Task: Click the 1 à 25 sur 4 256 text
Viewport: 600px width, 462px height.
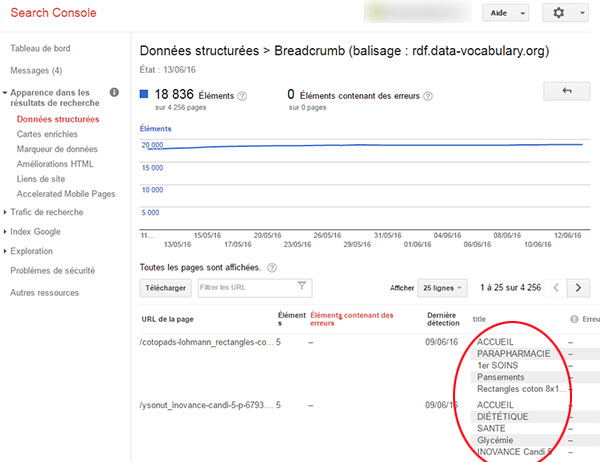Action: tap(510, 287)
